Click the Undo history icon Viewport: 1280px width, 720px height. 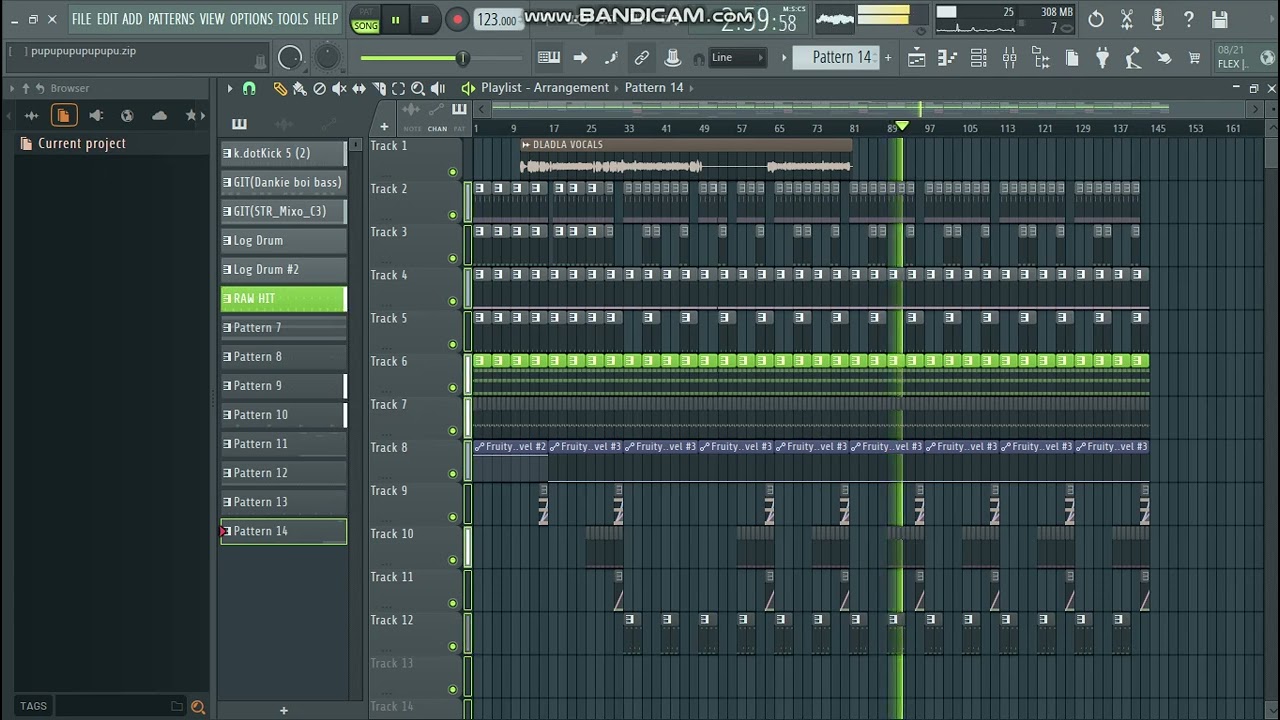(x=1096, y=19)
